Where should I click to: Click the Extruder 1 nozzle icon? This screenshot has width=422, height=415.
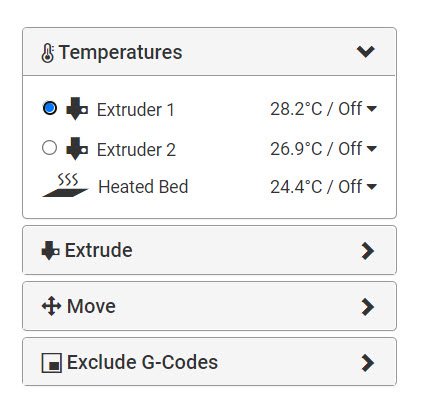tap(77, 109)
